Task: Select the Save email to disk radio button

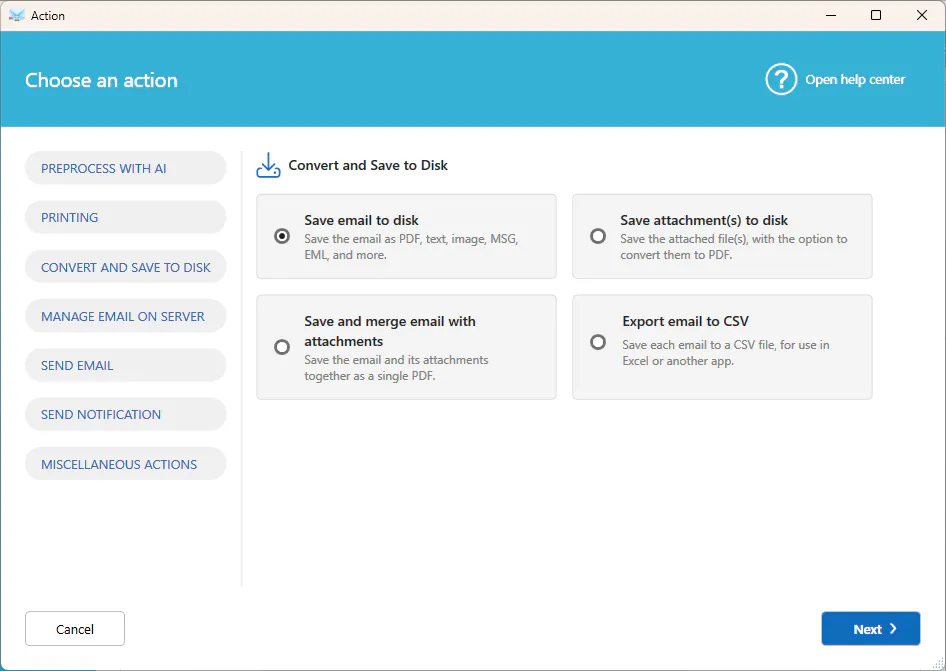Action: 282,236
